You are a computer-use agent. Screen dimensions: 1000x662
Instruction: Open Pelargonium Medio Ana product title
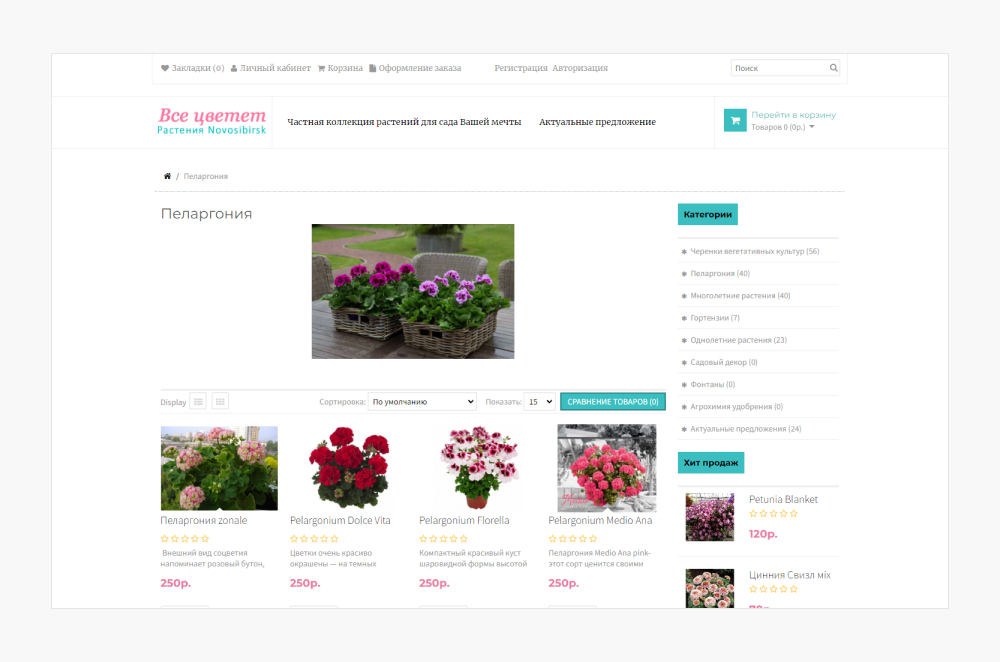click(x=600, y=520)
